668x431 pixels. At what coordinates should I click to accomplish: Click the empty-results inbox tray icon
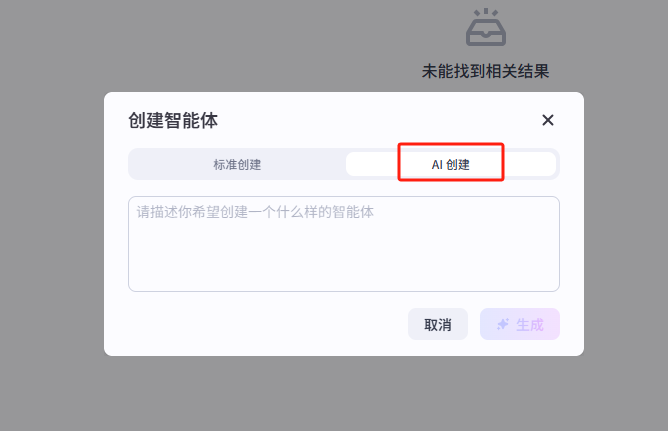pos(486,28)
